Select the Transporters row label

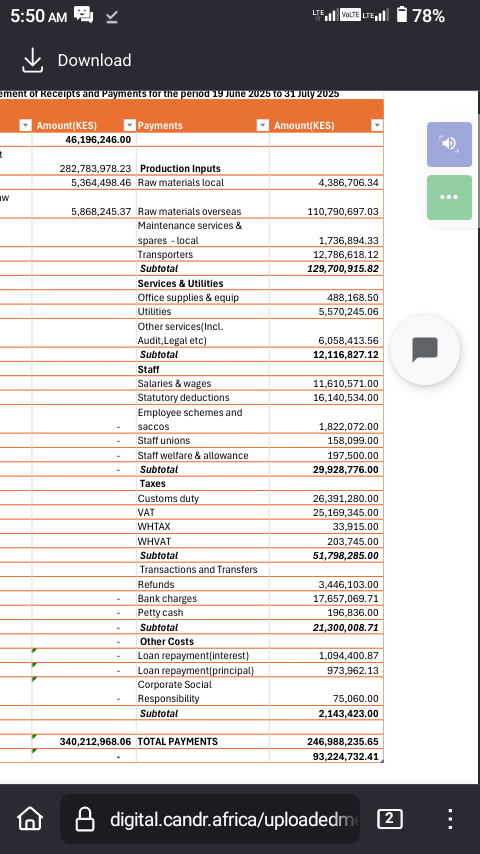165,254
